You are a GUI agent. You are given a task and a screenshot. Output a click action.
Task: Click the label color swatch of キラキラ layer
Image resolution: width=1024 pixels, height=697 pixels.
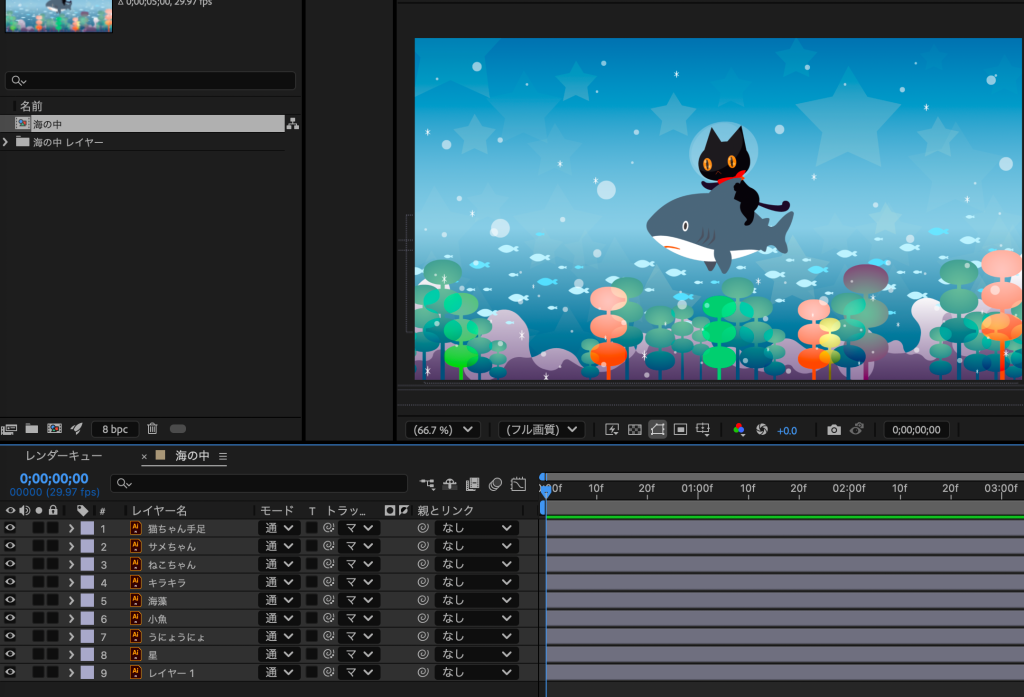point(87,583)
